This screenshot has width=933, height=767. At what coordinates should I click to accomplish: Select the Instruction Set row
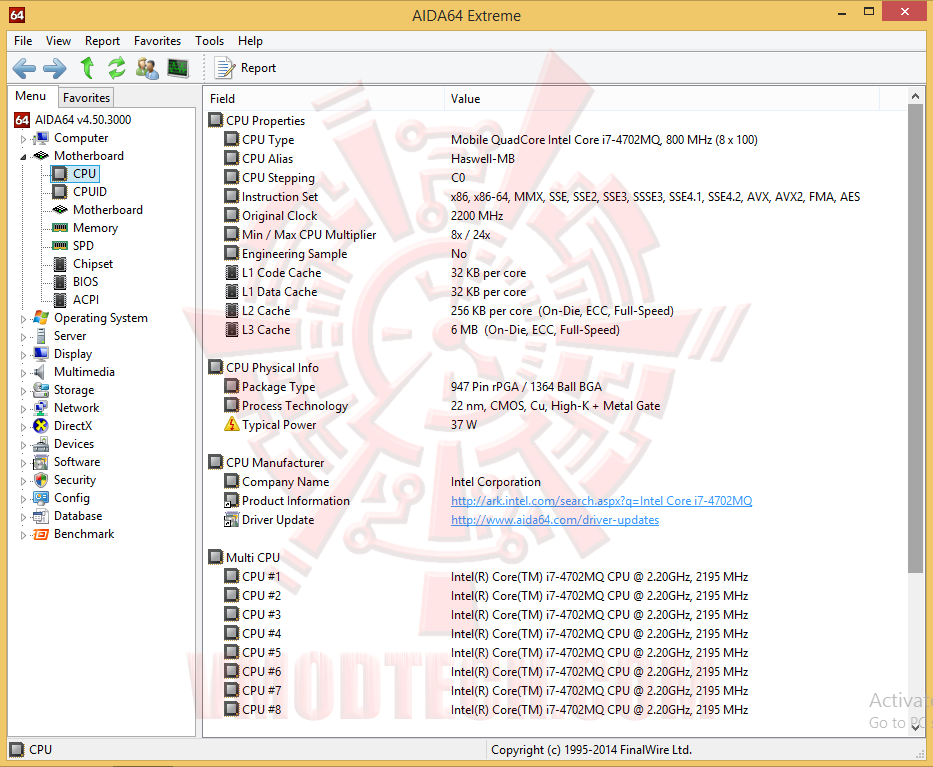556,197
